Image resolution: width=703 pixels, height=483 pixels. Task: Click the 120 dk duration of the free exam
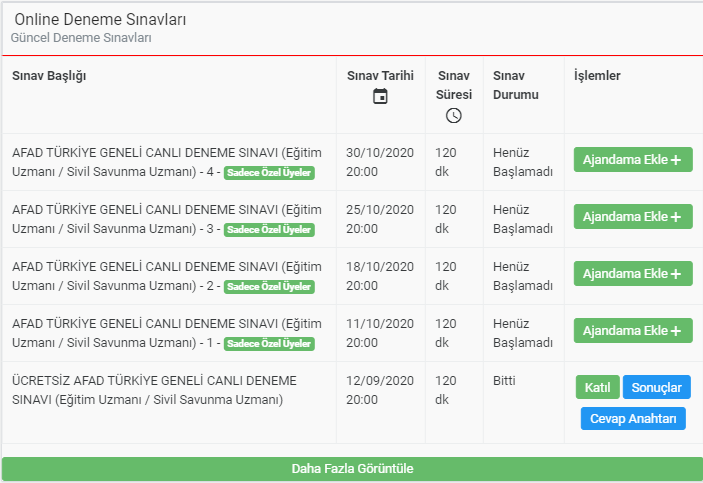446,390
